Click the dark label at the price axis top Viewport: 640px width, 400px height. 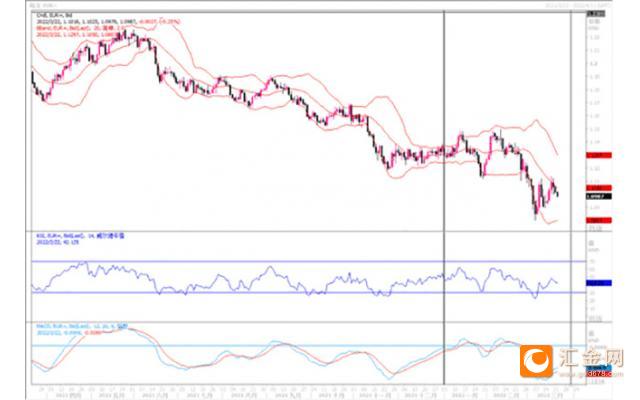[596, 14]
